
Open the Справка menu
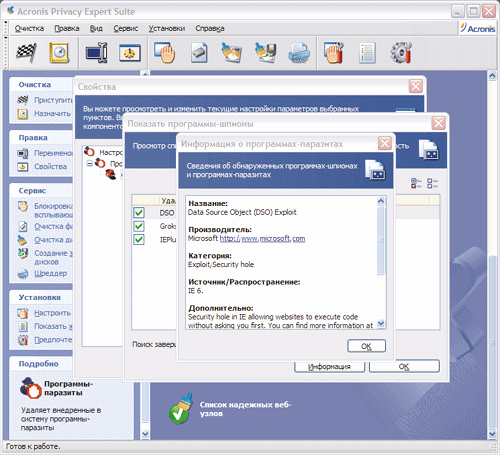210,29
